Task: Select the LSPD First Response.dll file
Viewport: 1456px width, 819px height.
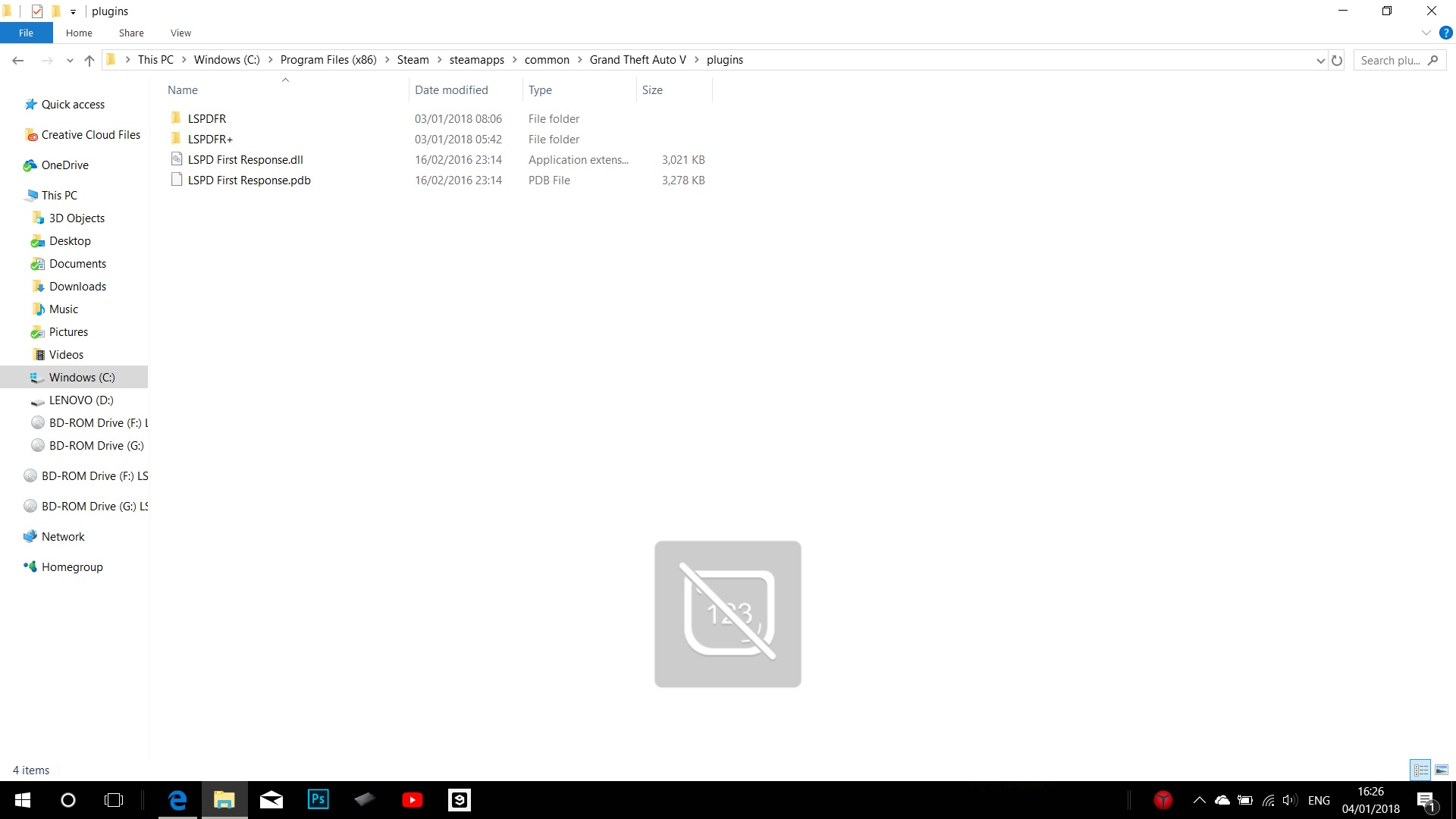Action: click(x=245, y=159)
